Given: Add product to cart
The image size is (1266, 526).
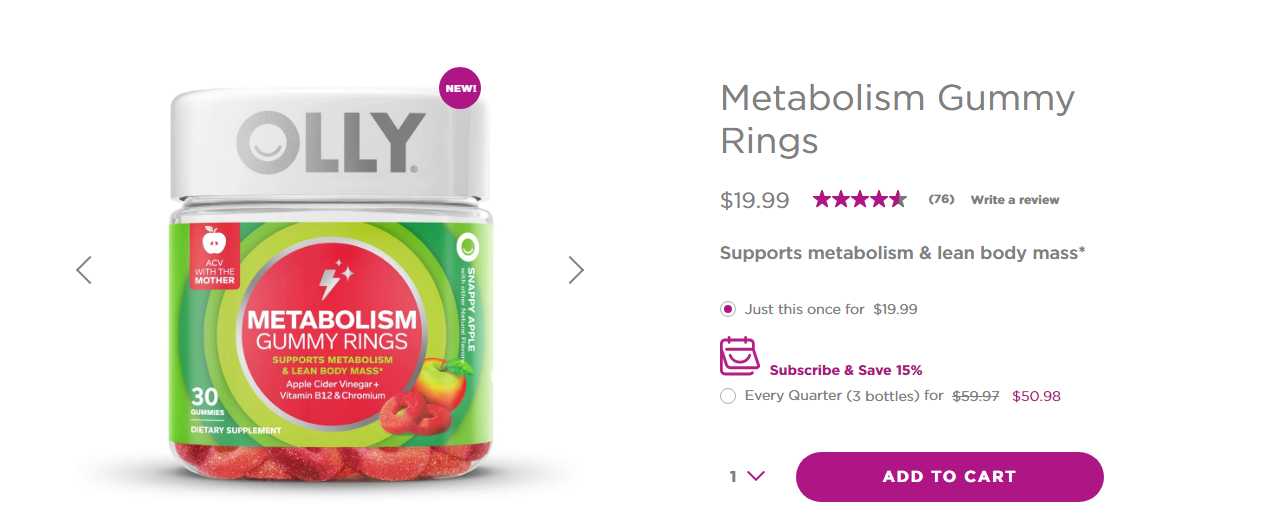Looking at the screenshot, I should pyautogui.click(x=949, y=477).
